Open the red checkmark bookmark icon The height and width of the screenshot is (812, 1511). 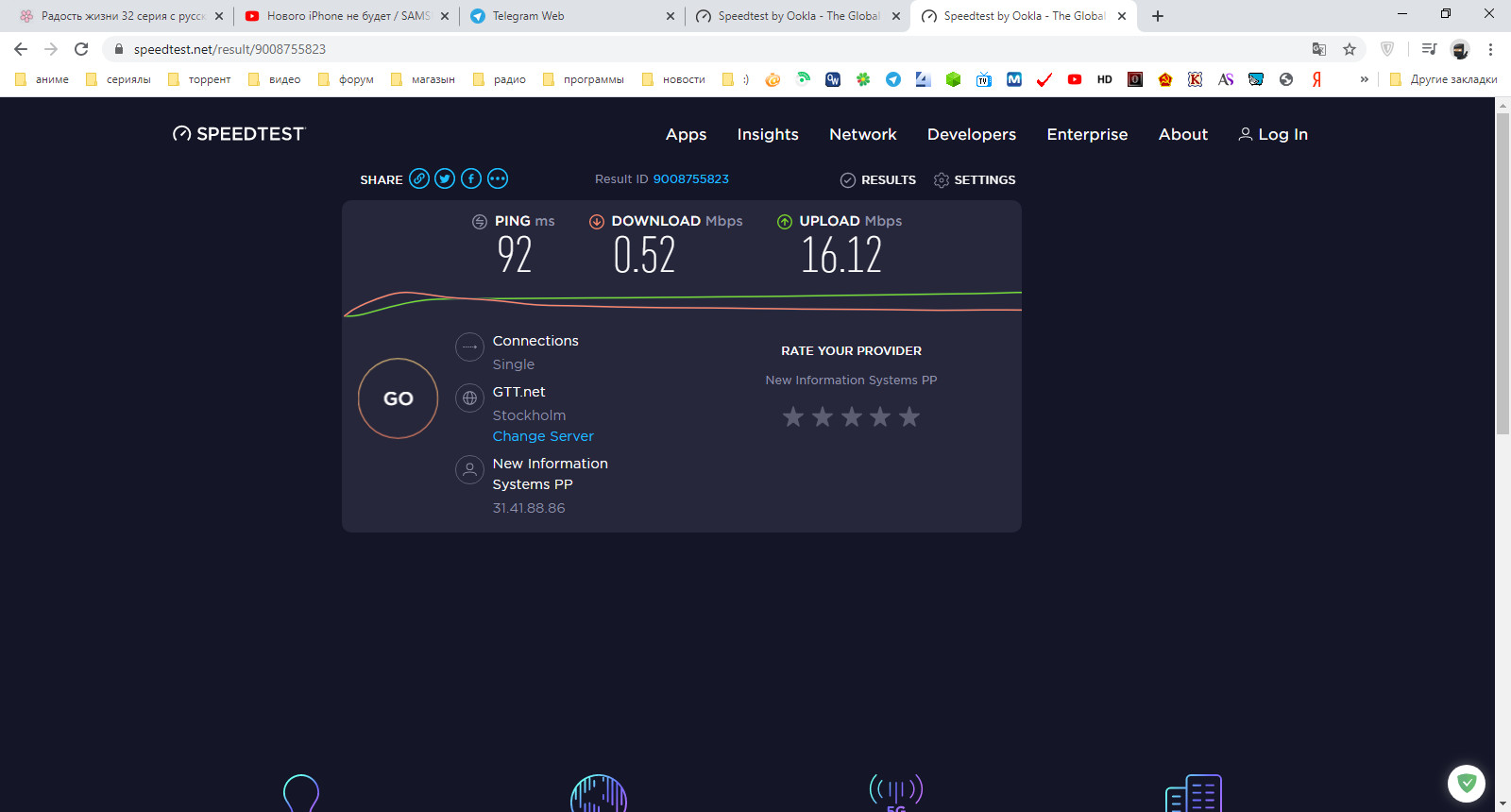[x=1044, y=79]
